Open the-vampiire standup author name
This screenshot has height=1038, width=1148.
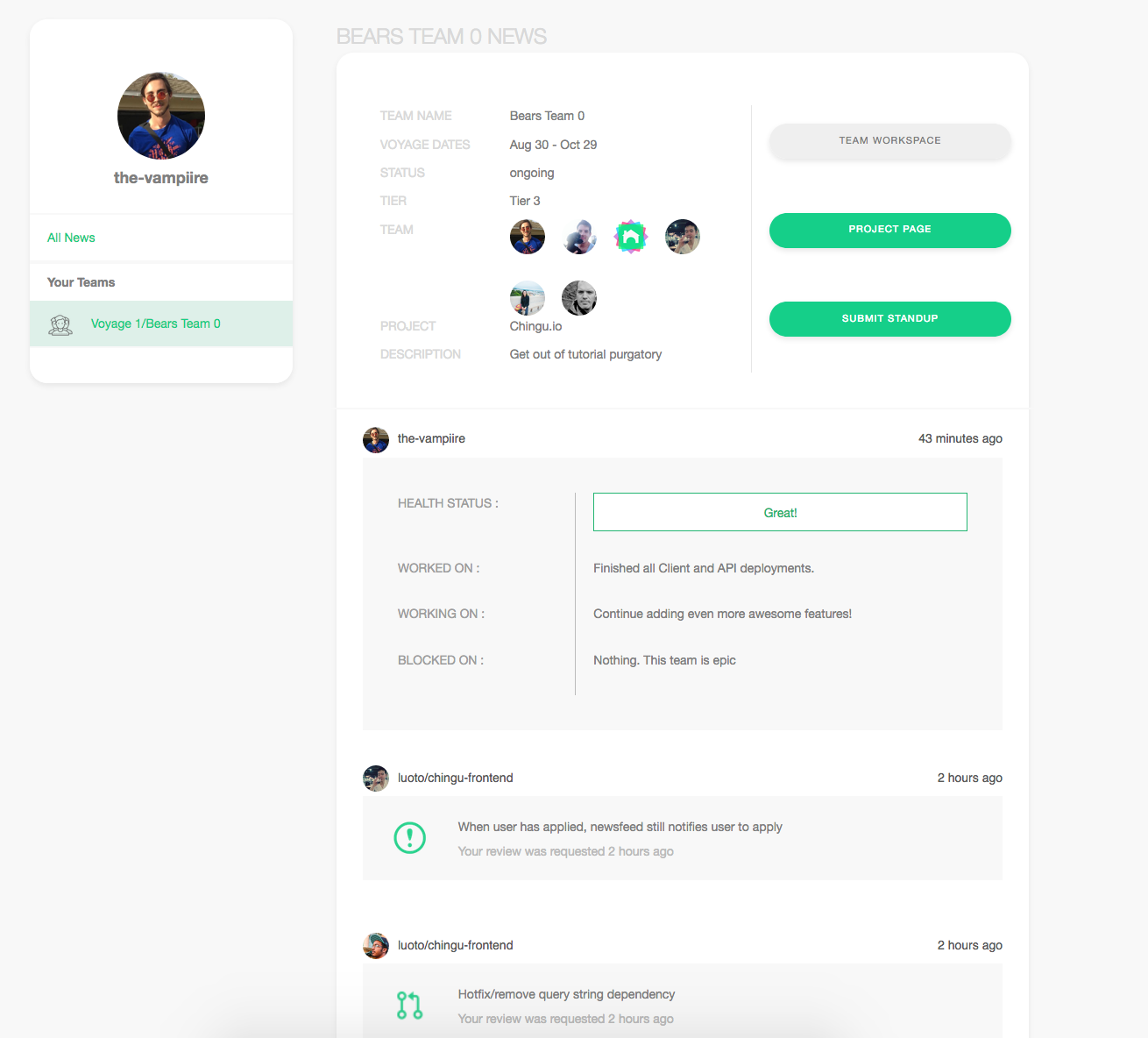coord(431,438)
